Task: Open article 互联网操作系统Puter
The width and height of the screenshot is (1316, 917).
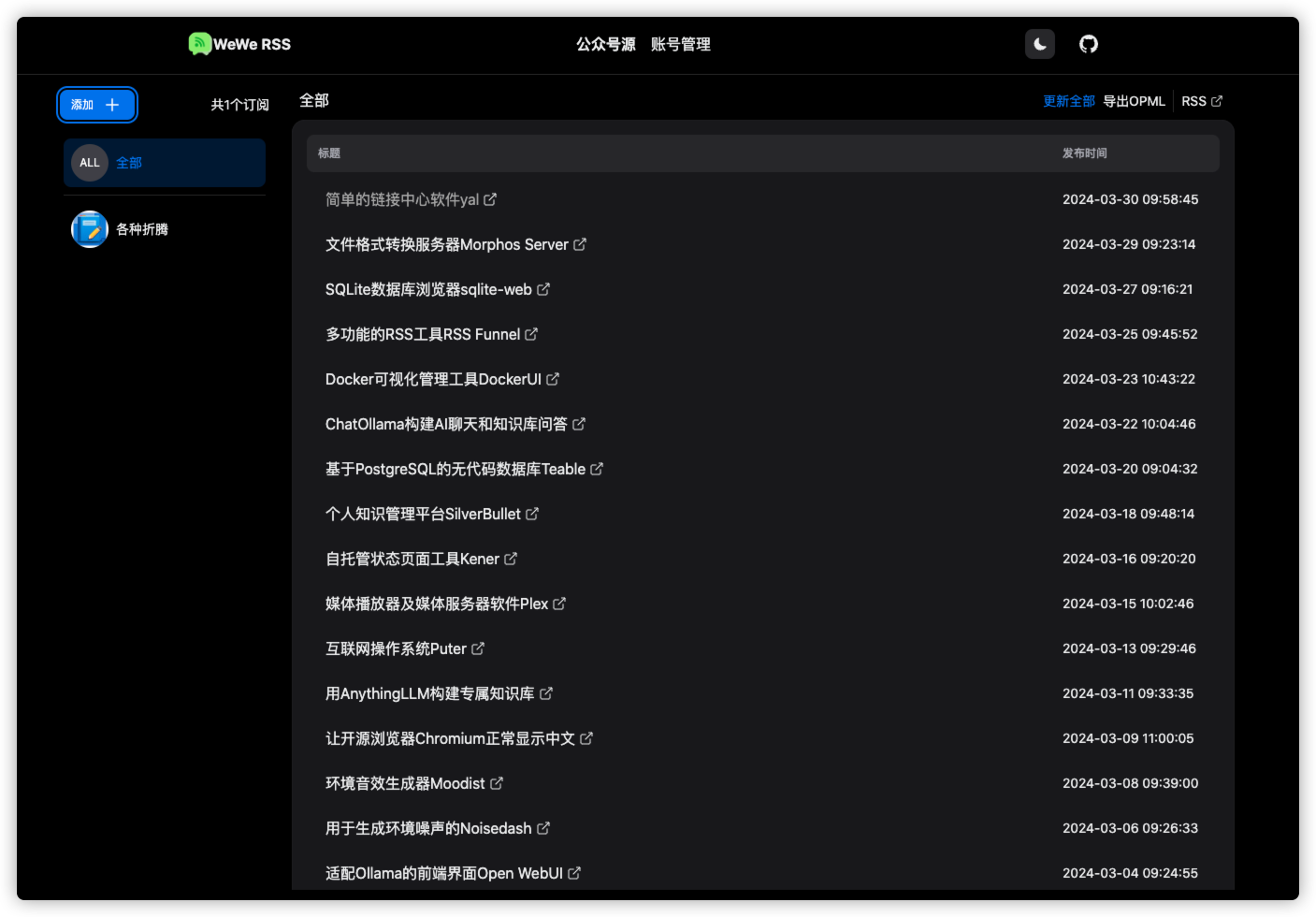Action: point(396,648)
